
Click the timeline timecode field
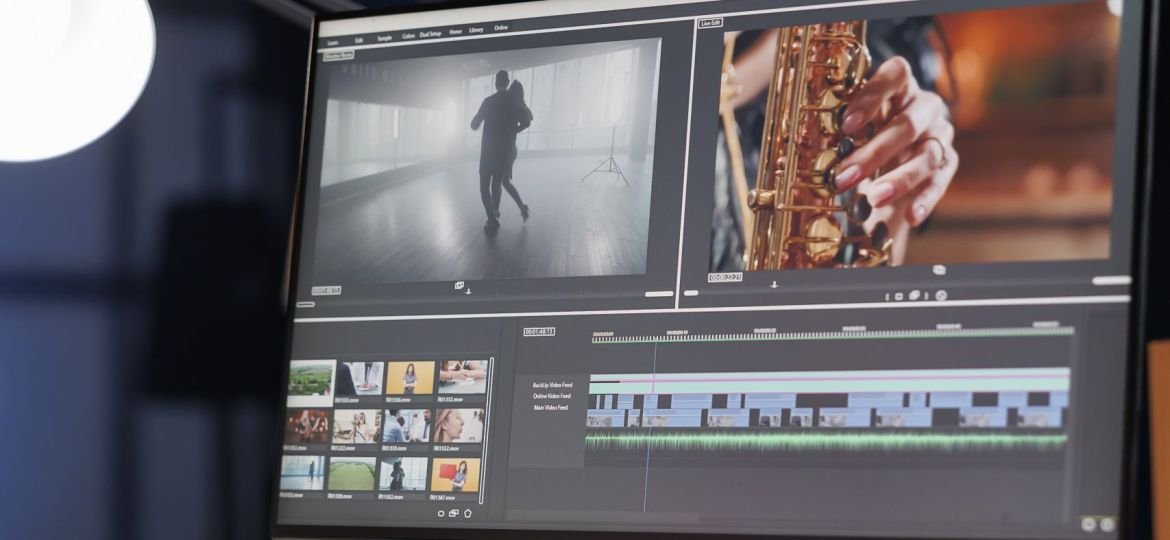539,331
